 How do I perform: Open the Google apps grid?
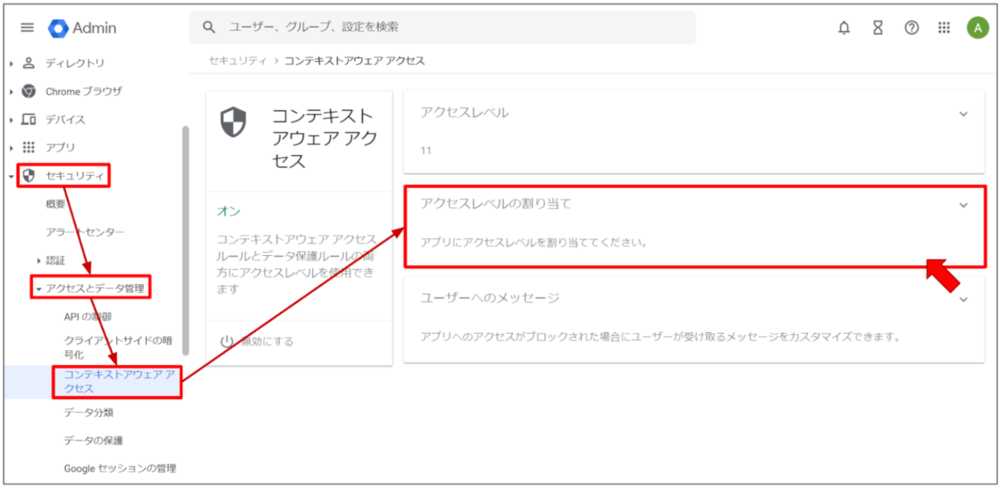pos(945,27)
